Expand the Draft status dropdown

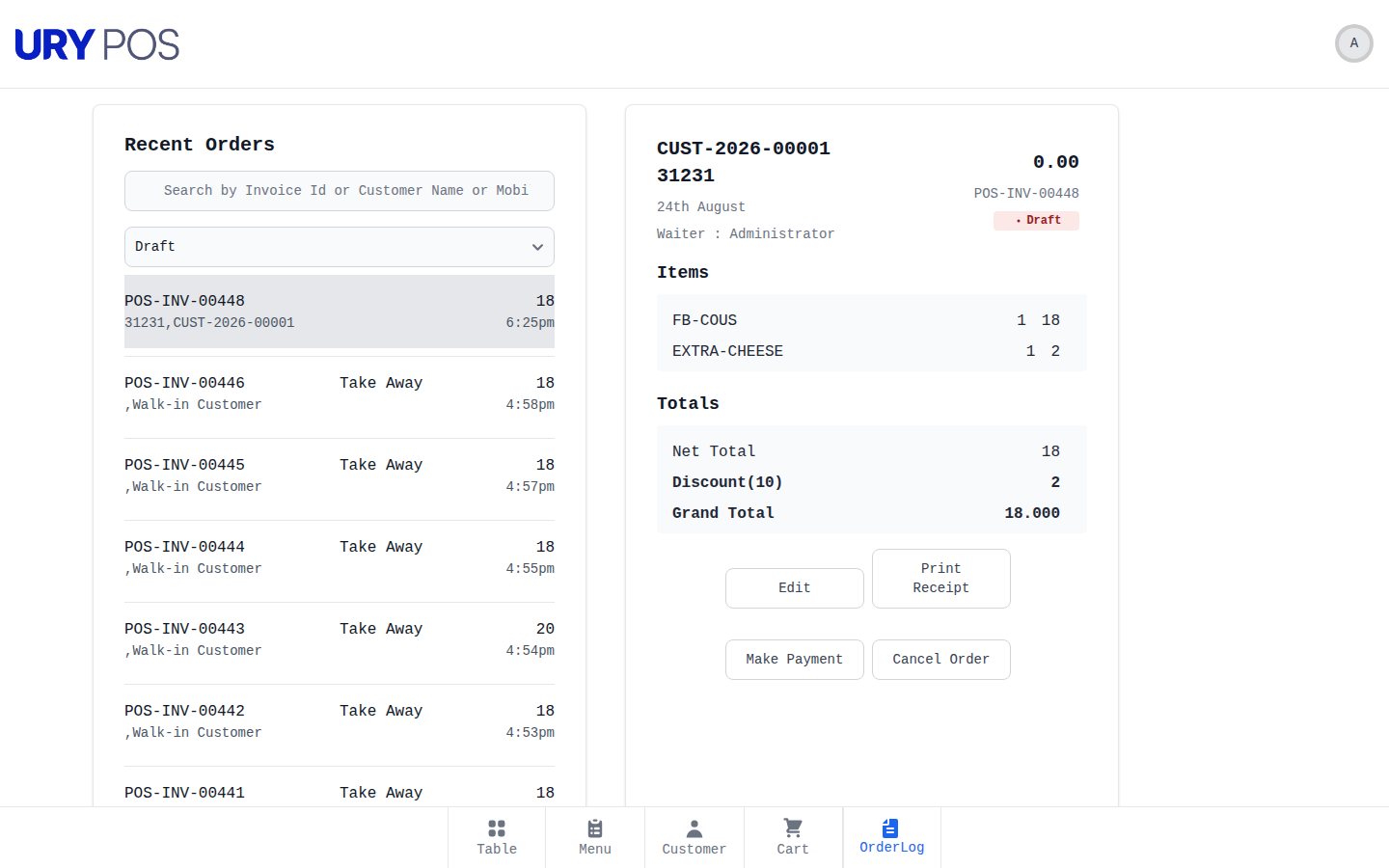[340, 247]
